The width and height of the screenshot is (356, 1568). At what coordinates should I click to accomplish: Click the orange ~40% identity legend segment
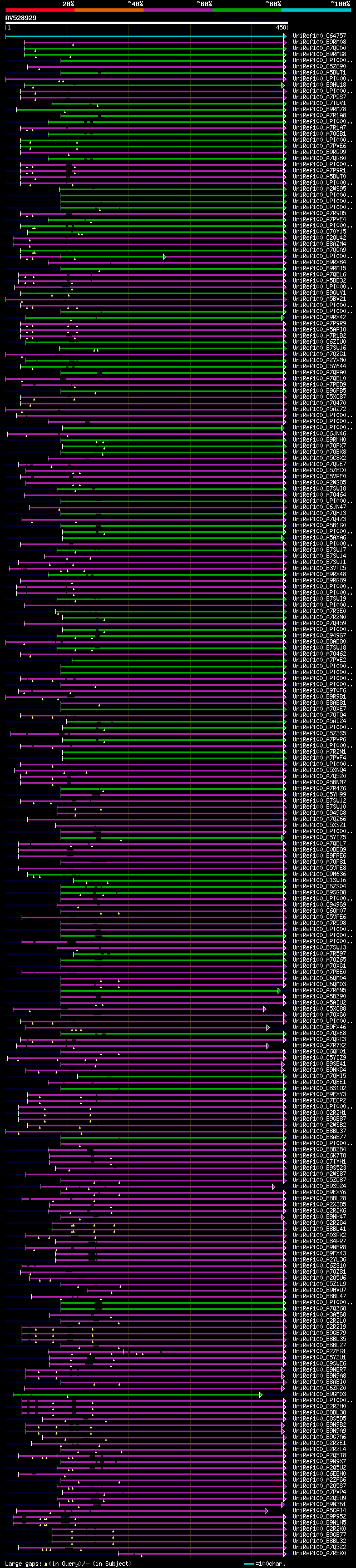point(109,10)
